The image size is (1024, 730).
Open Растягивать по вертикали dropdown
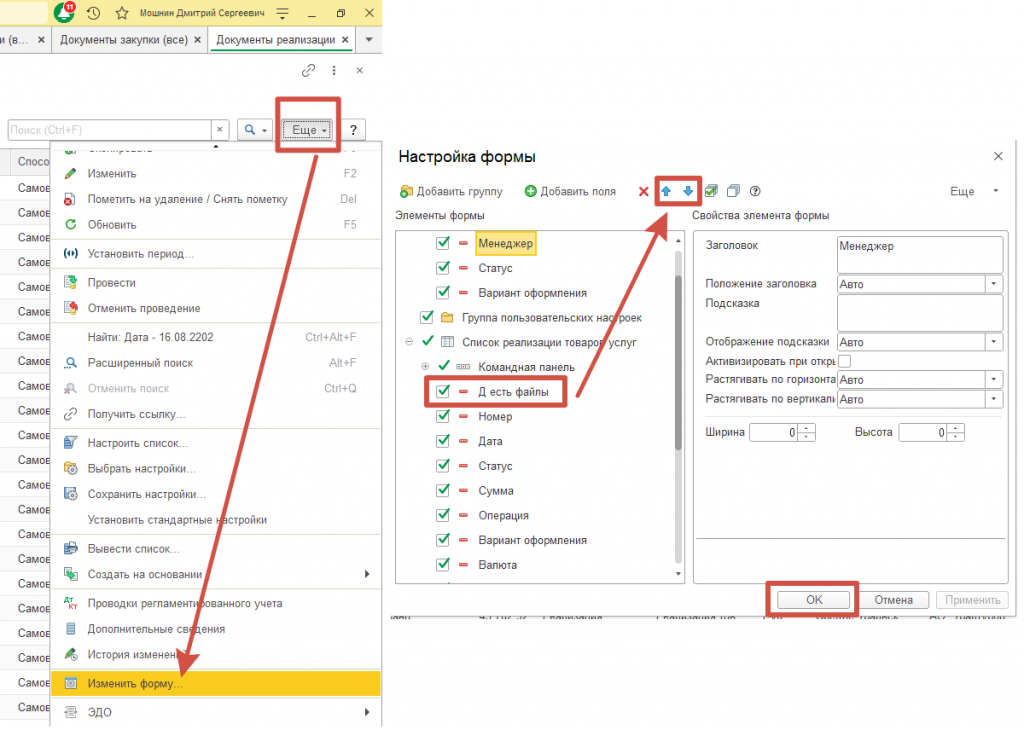(994, 399)
